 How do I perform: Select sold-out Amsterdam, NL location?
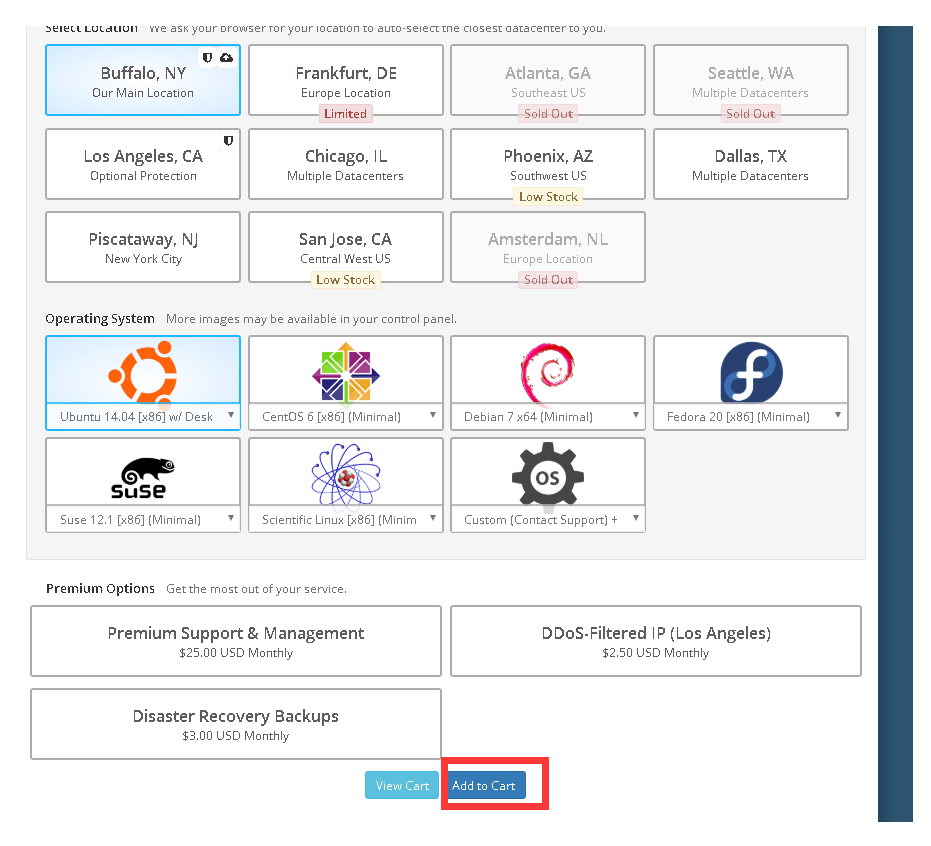pos(548,247)
